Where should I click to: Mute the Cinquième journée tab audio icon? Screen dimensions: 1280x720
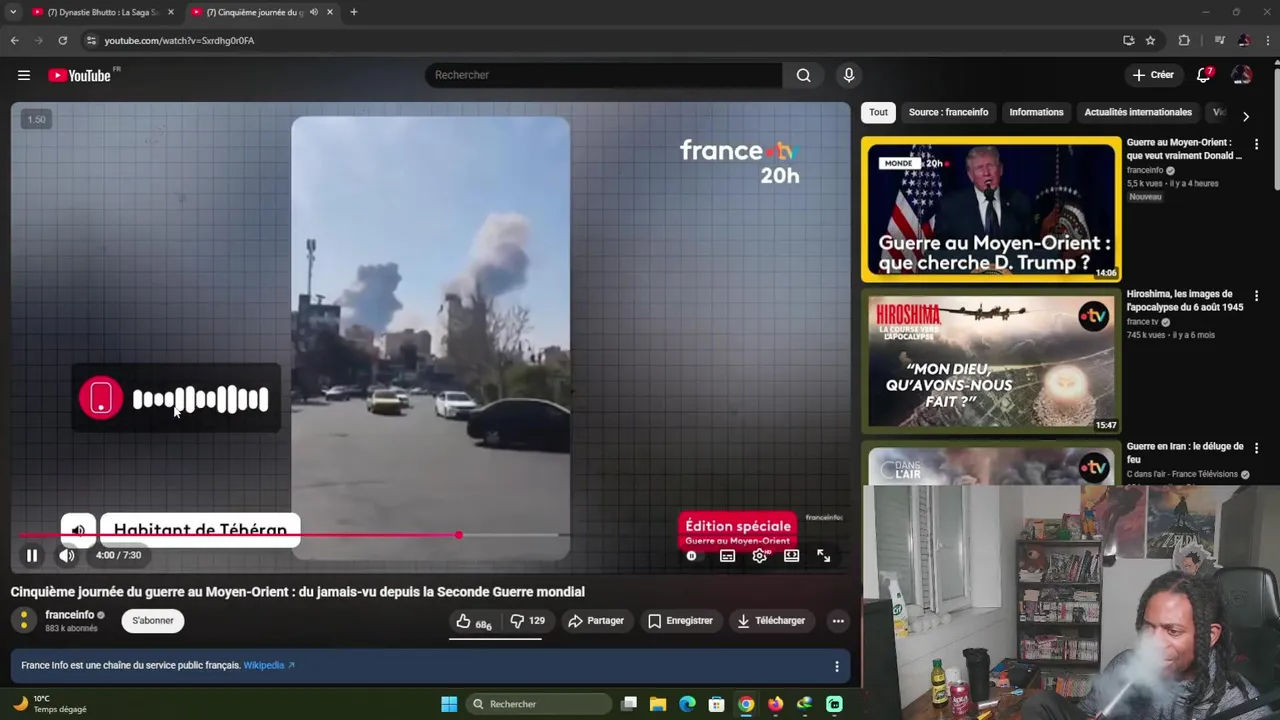click(x=314, y=12)
